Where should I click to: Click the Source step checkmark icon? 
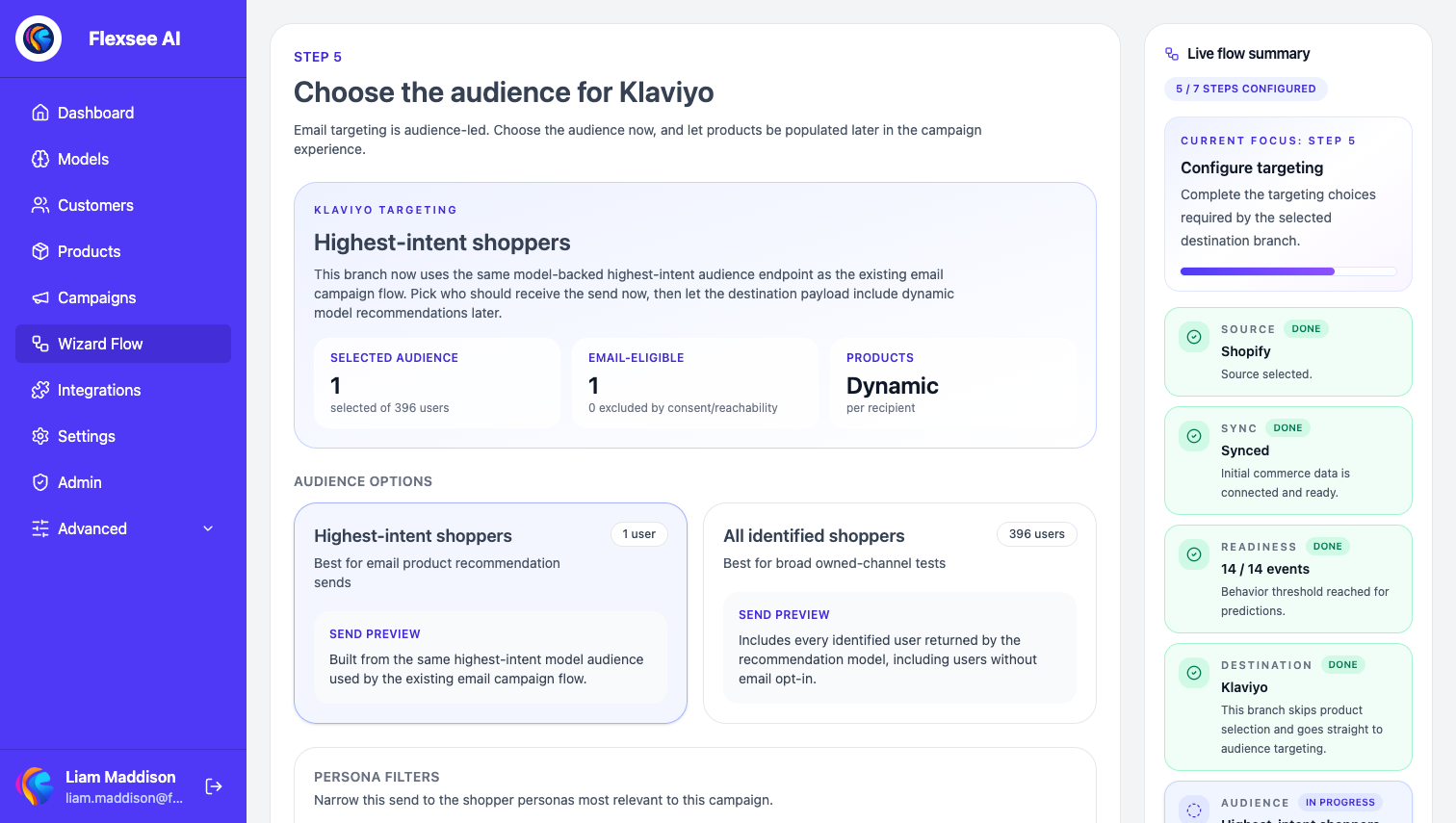click(1194, 337)
